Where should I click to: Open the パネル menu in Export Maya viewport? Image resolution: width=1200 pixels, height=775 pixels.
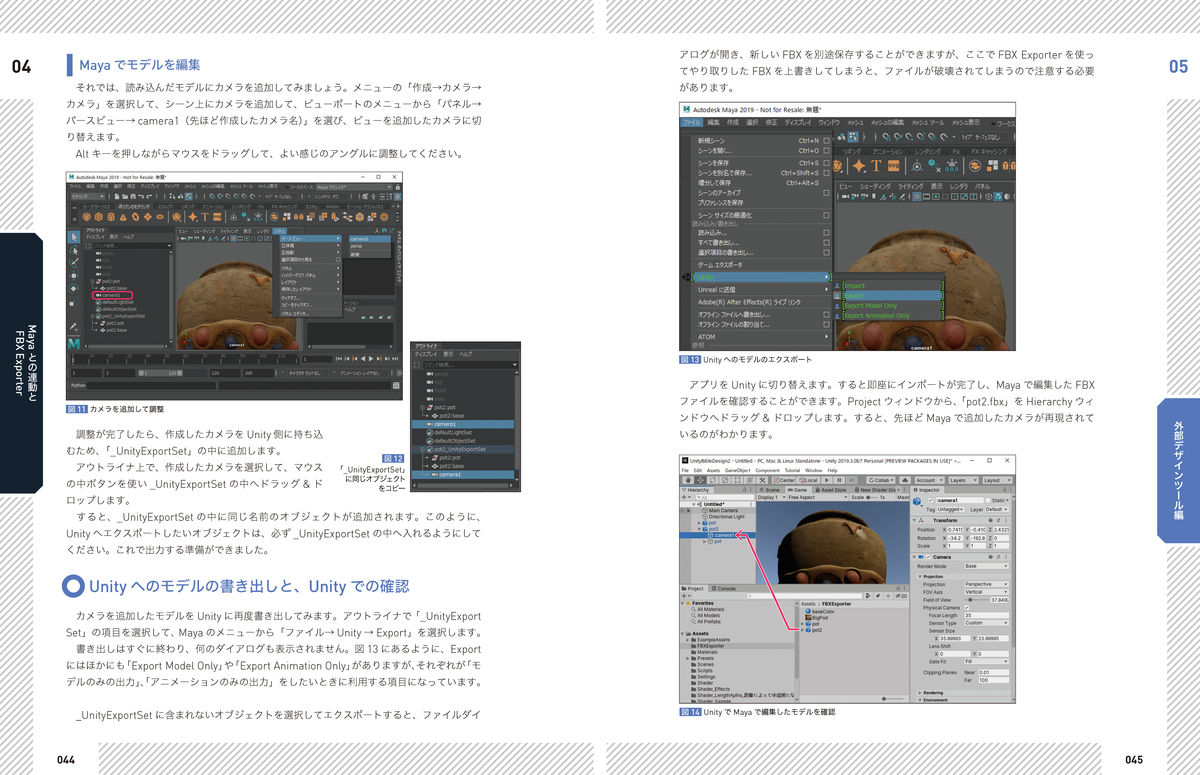(x=982, y=186)
